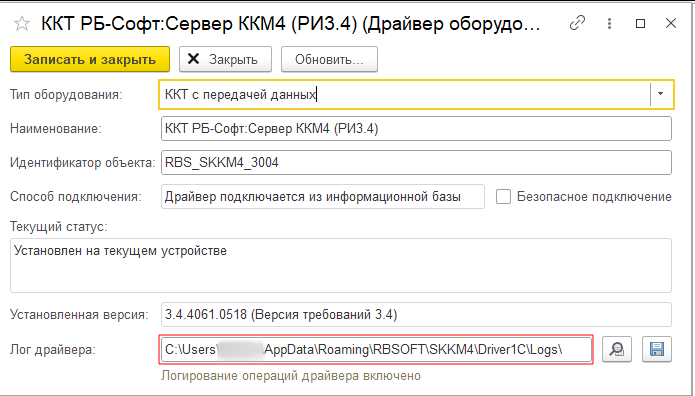Select the Способ подключения field

coord(323,196)
